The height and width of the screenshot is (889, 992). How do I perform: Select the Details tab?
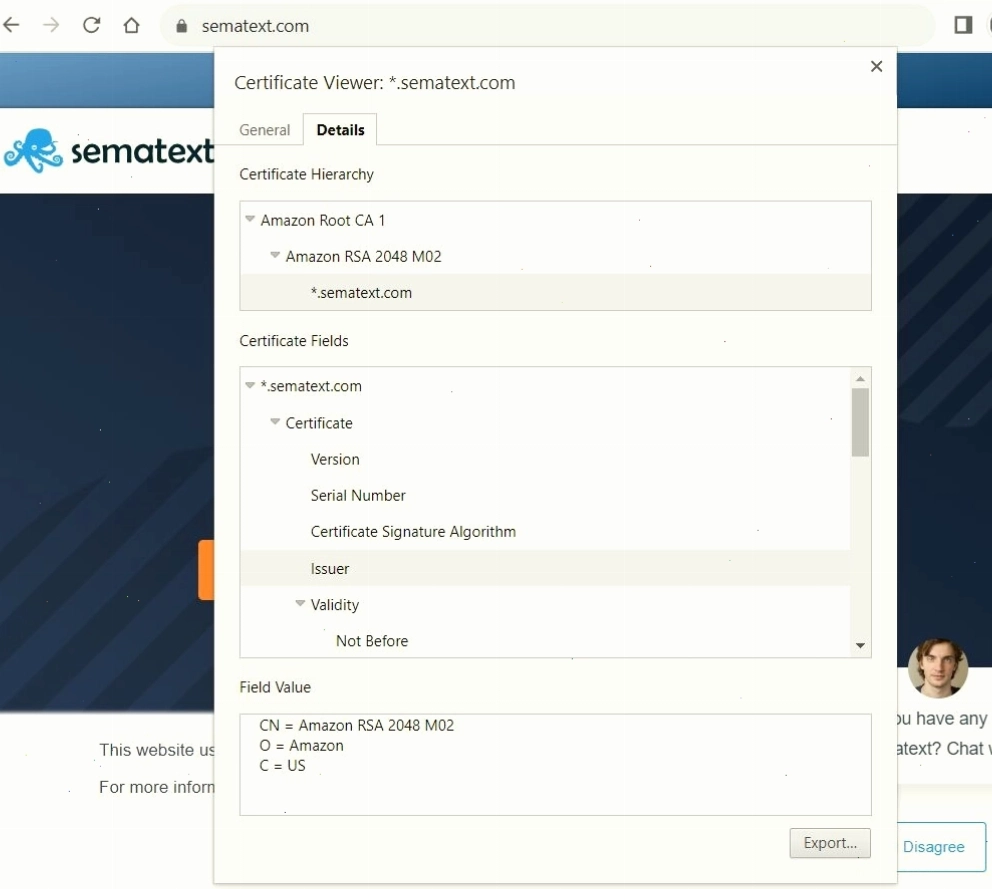click(340, 130)
